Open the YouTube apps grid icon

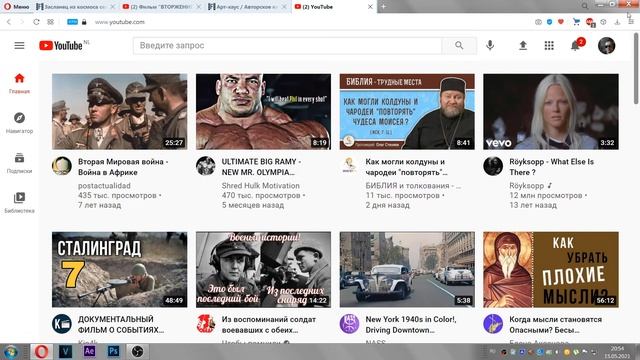(549, 45)
